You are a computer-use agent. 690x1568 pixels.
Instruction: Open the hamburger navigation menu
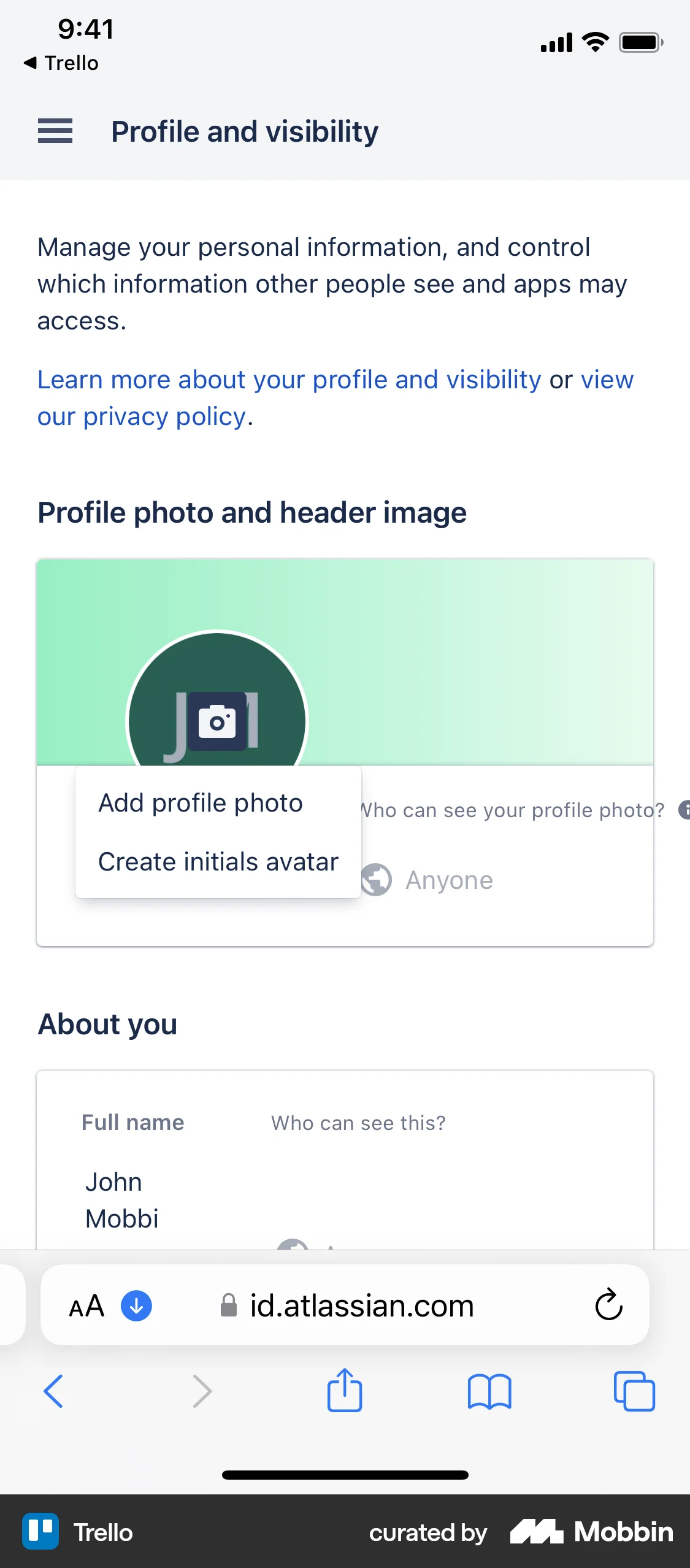pyautogui.click(x=55, y=131)
